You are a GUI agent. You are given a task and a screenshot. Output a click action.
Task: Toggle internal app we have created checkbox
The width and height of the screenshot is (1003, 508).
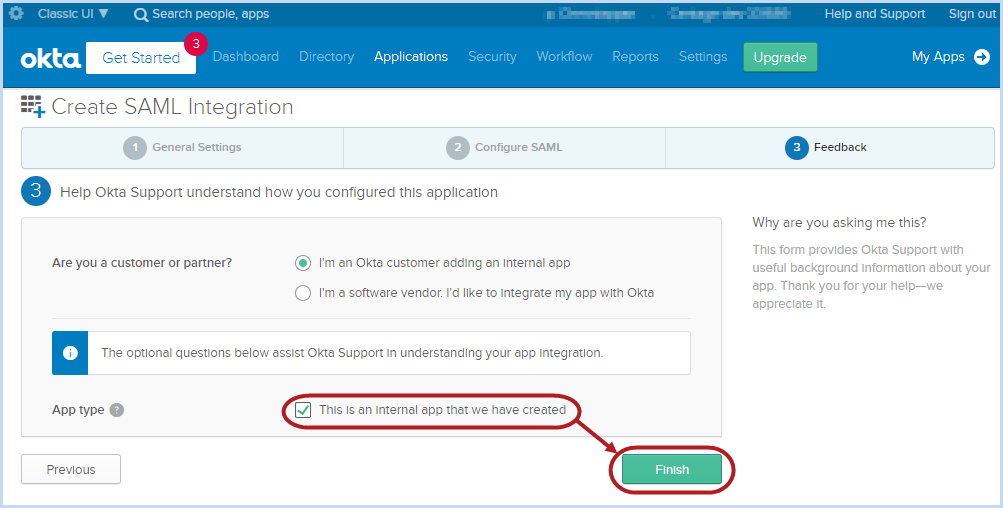point(303,409)
